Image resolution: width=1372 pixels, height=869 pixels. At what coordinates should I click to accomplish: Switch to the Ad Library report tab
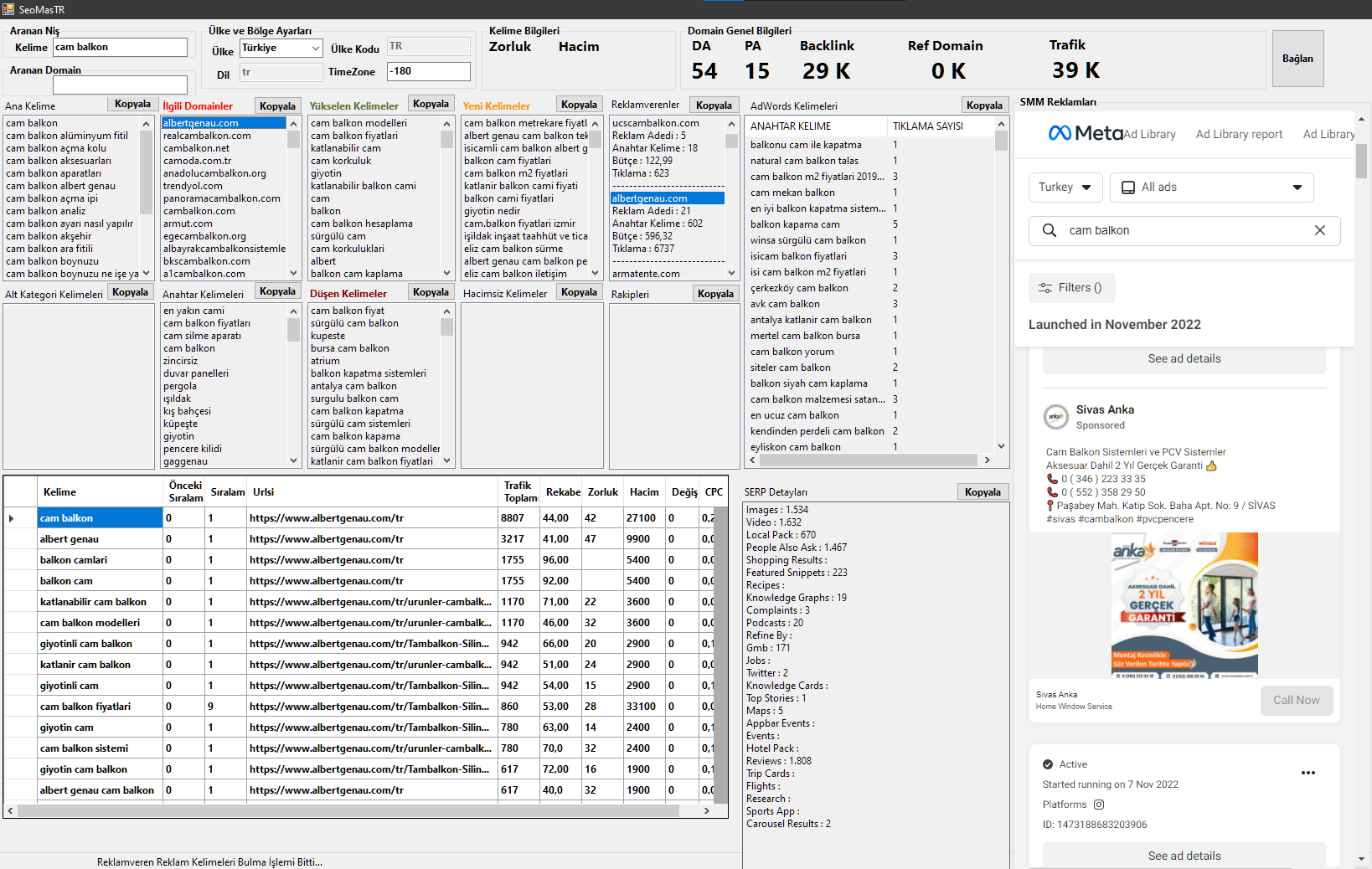(1239, 134)
